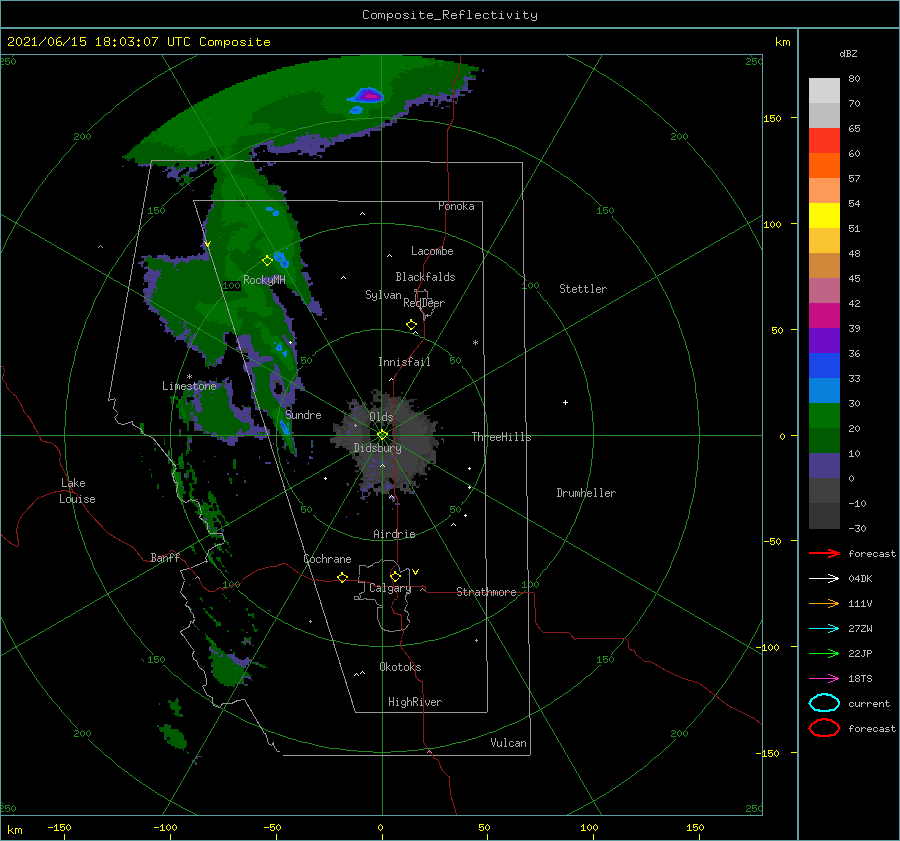The image size is (900, 841).
Task: Select the blue swatch above the 33 label
Action: coord(824,365)
